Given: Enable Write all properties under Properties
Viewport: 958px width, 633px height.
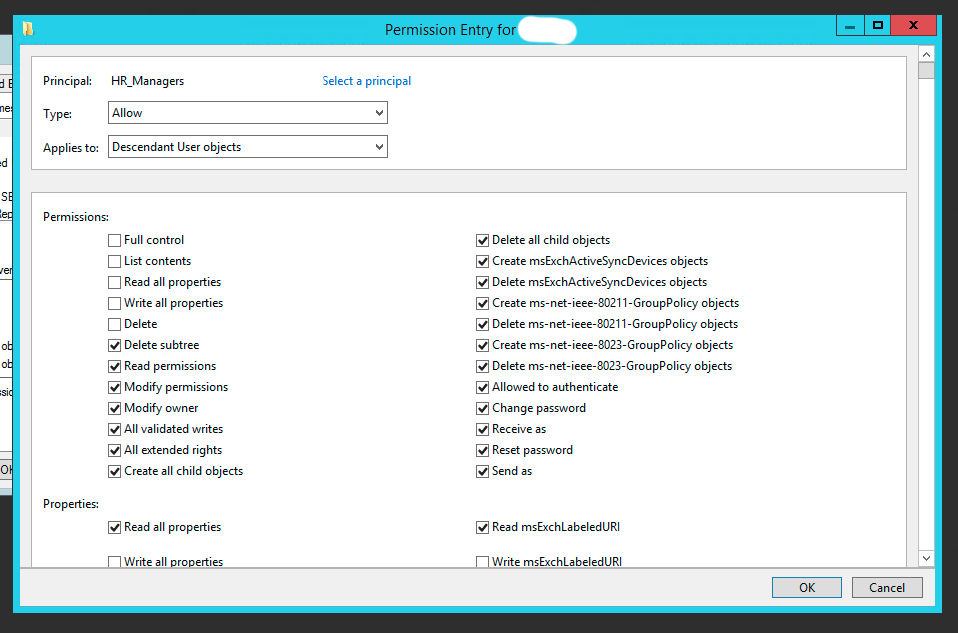Looking at the screenshot, I should coord(115,562).
